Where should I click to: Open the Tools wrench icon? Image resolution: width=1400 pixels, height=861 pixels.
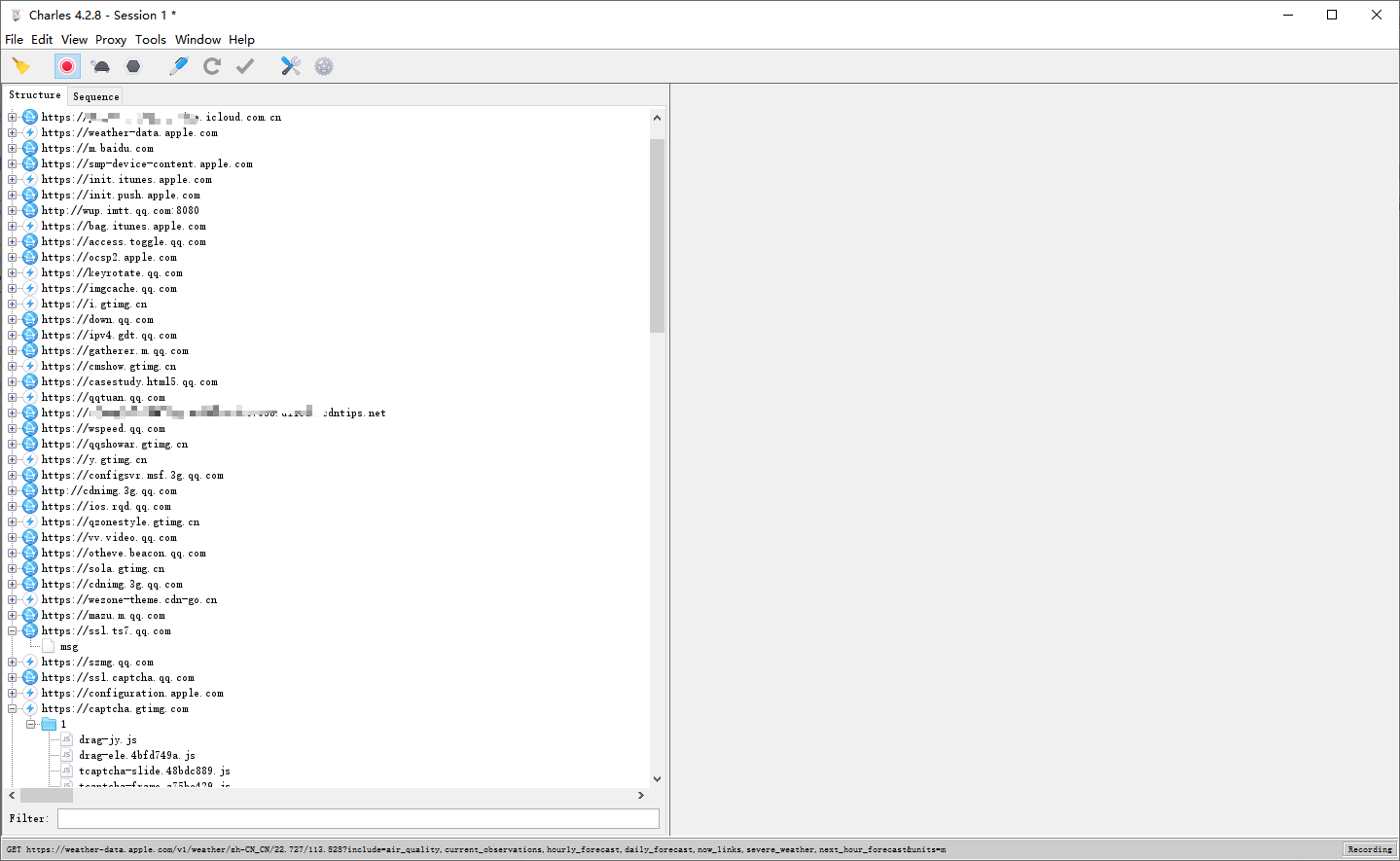[290, 66]
